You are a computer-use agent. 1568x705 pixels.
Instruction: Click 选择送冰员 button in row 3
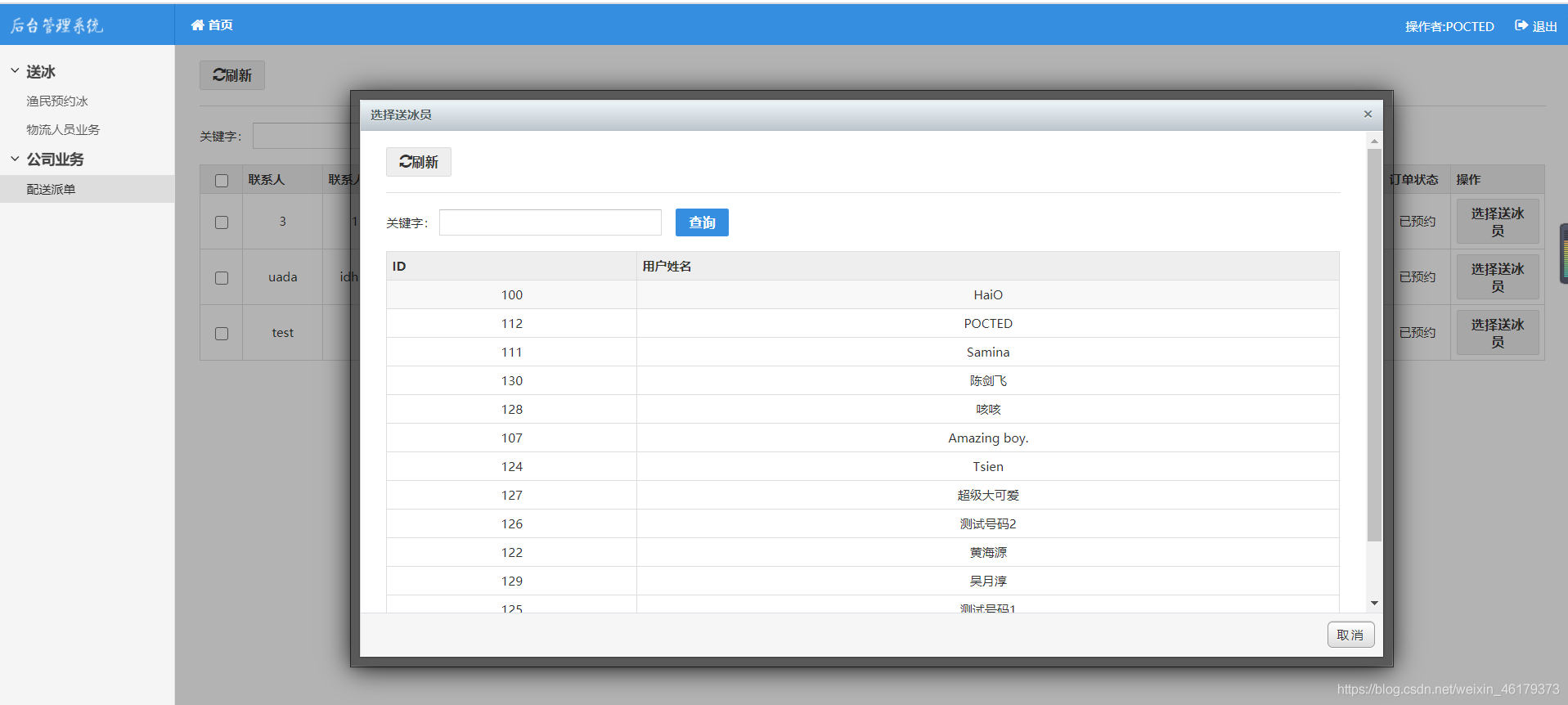click(1498, 222)
